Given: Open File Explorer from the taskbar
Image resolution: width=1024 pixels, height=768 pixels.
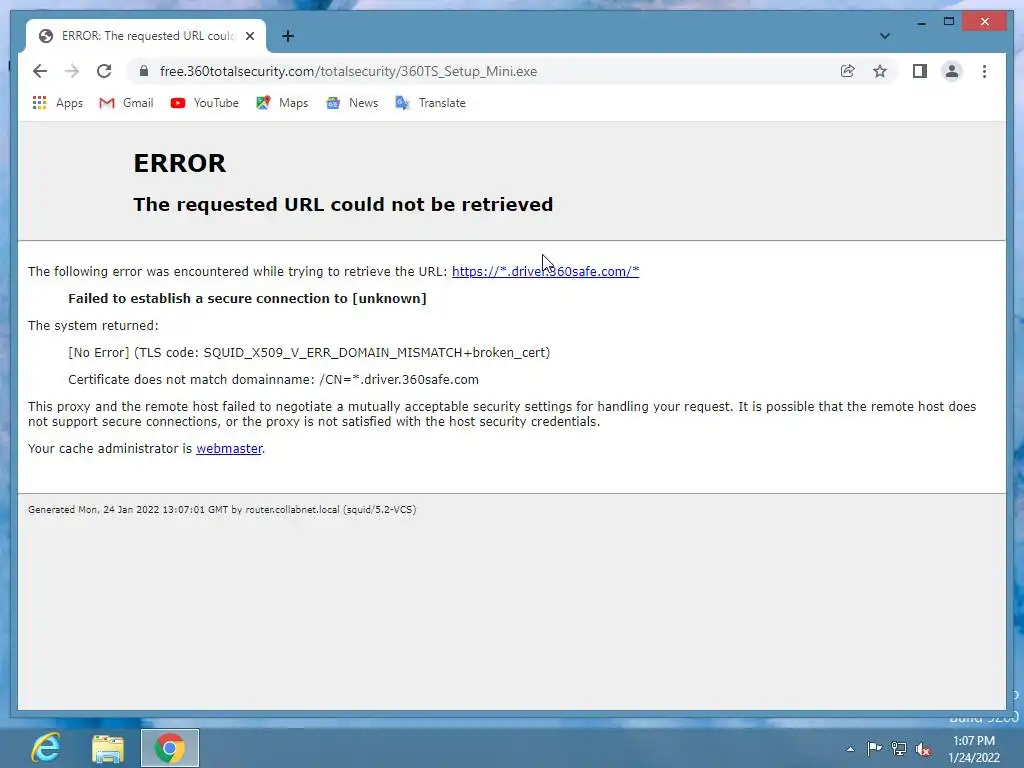Looking at the screenshot, I should pos(108,748).
